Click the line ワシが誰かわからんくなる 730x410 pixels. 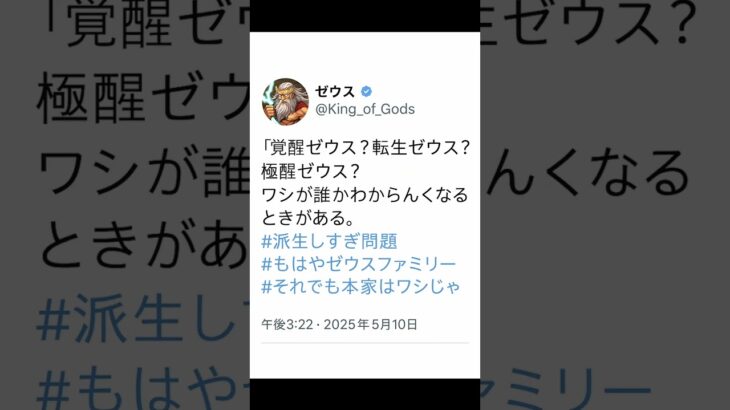(365, 195)
